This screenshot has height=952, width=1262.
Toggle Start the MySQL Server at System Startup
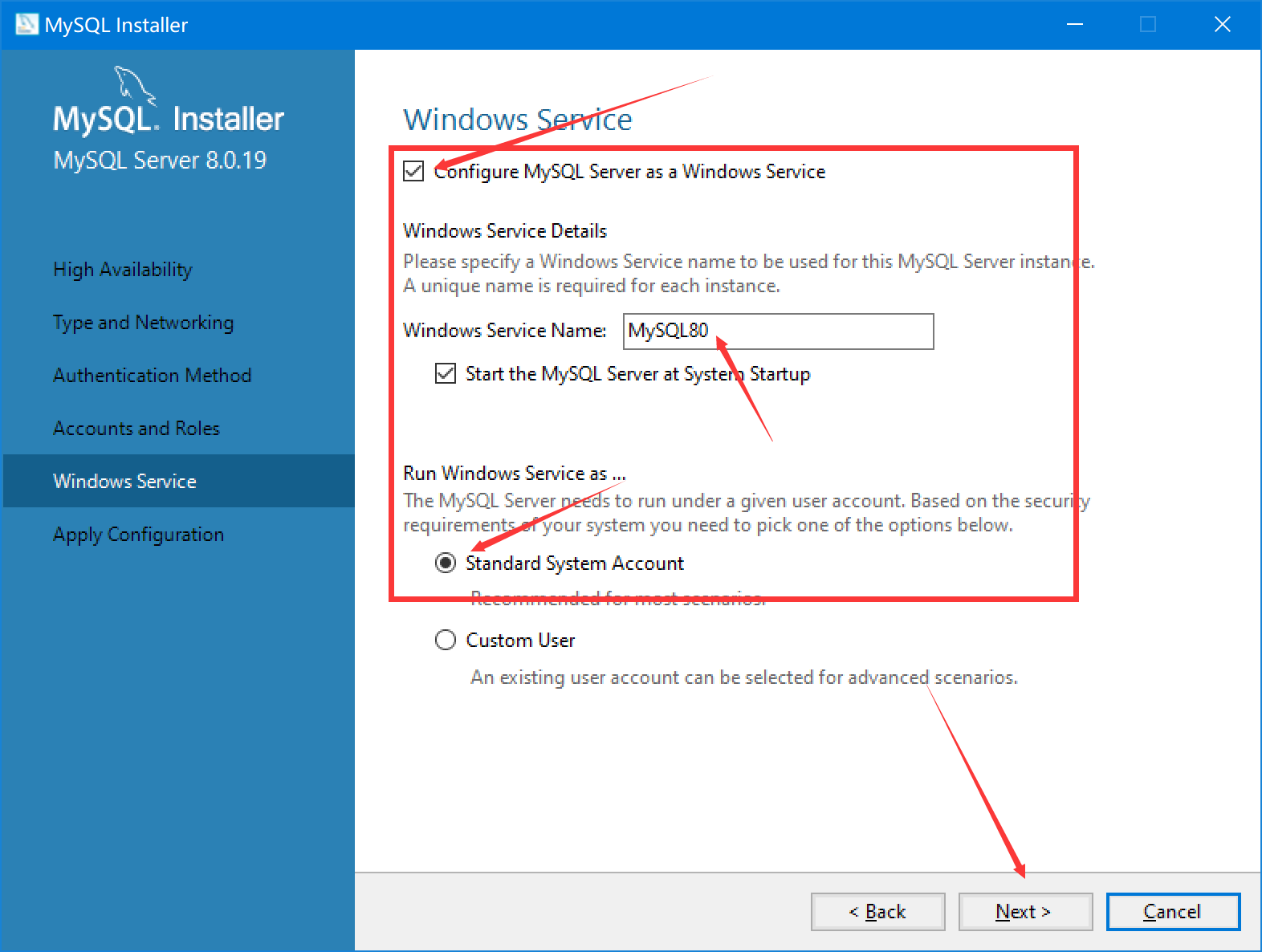[x=446, y=373]
